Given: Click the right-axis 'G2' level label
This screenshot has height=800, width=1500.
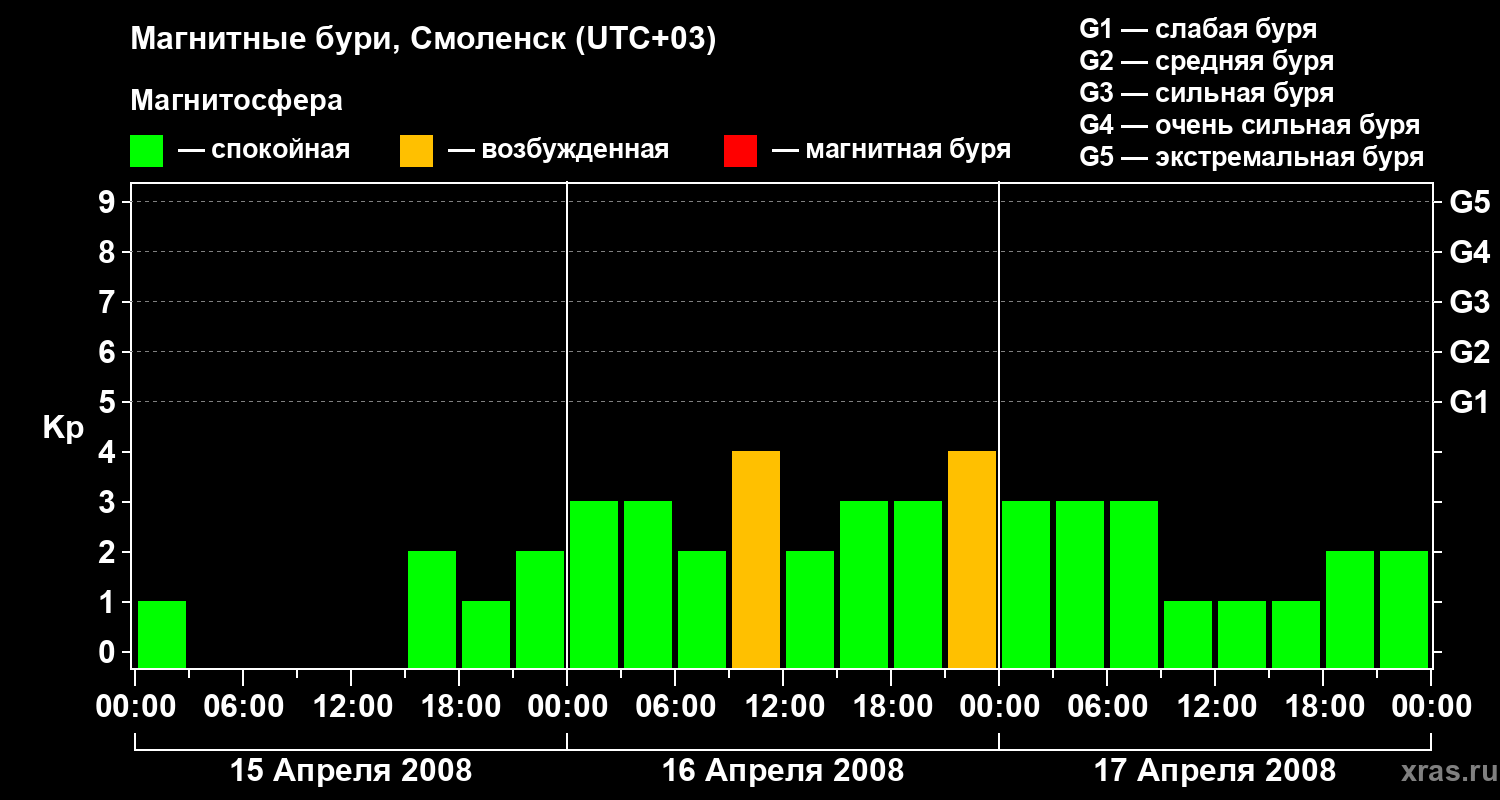Looking at the screenshot, I should pyautogui.click(x=1469, y=352).
